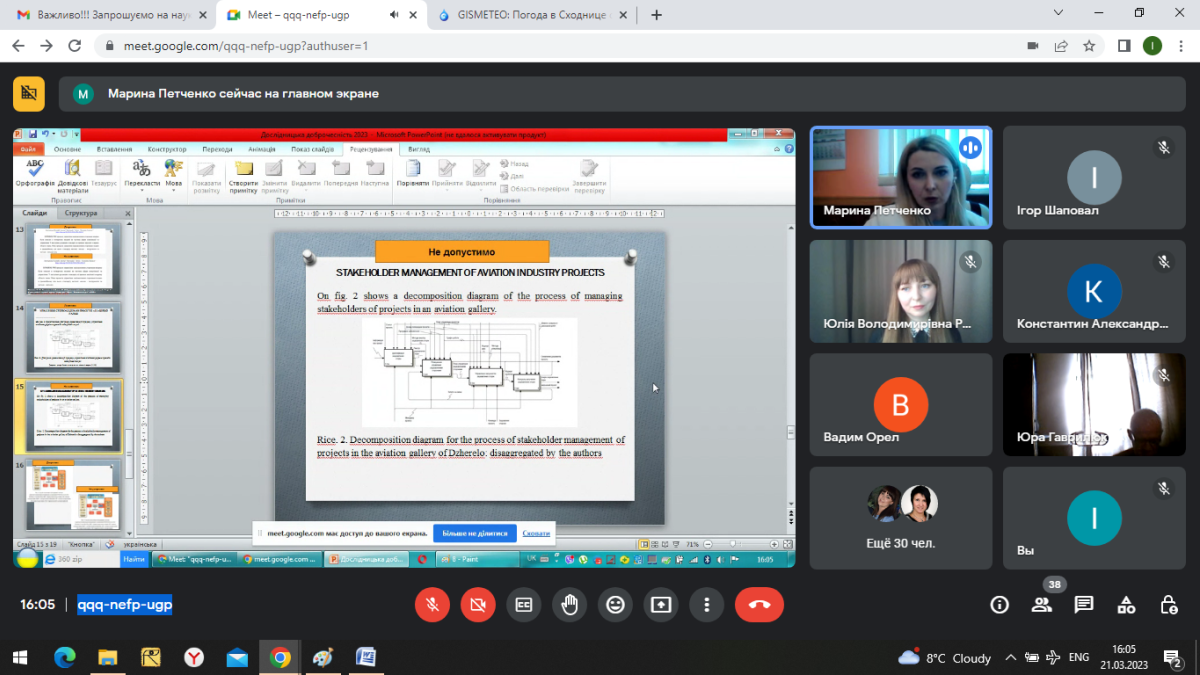Screen dimensions: 1200x675
Task: Click the present screen icon
Action: tap(660, 604)
